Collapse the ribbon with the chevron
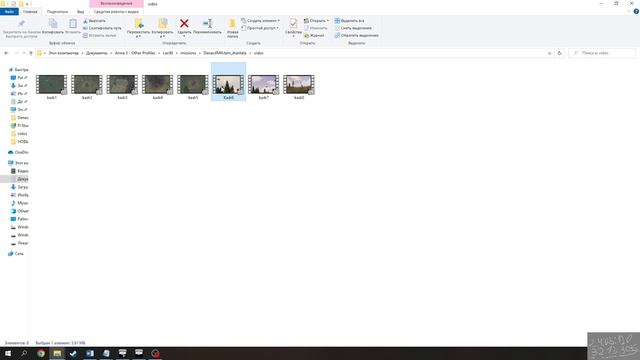640x360 pixels. pyautogui.click(x=629, y=11)
